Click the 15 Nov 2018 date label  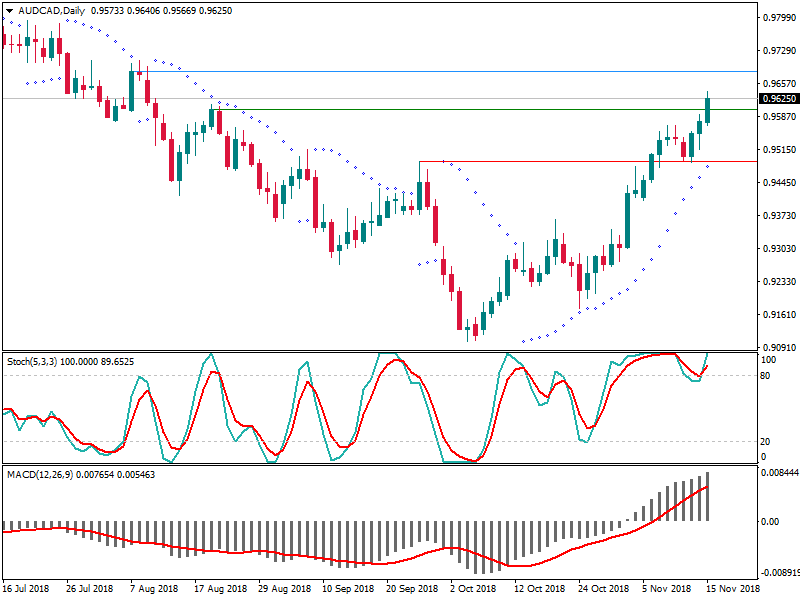point(733,588)
